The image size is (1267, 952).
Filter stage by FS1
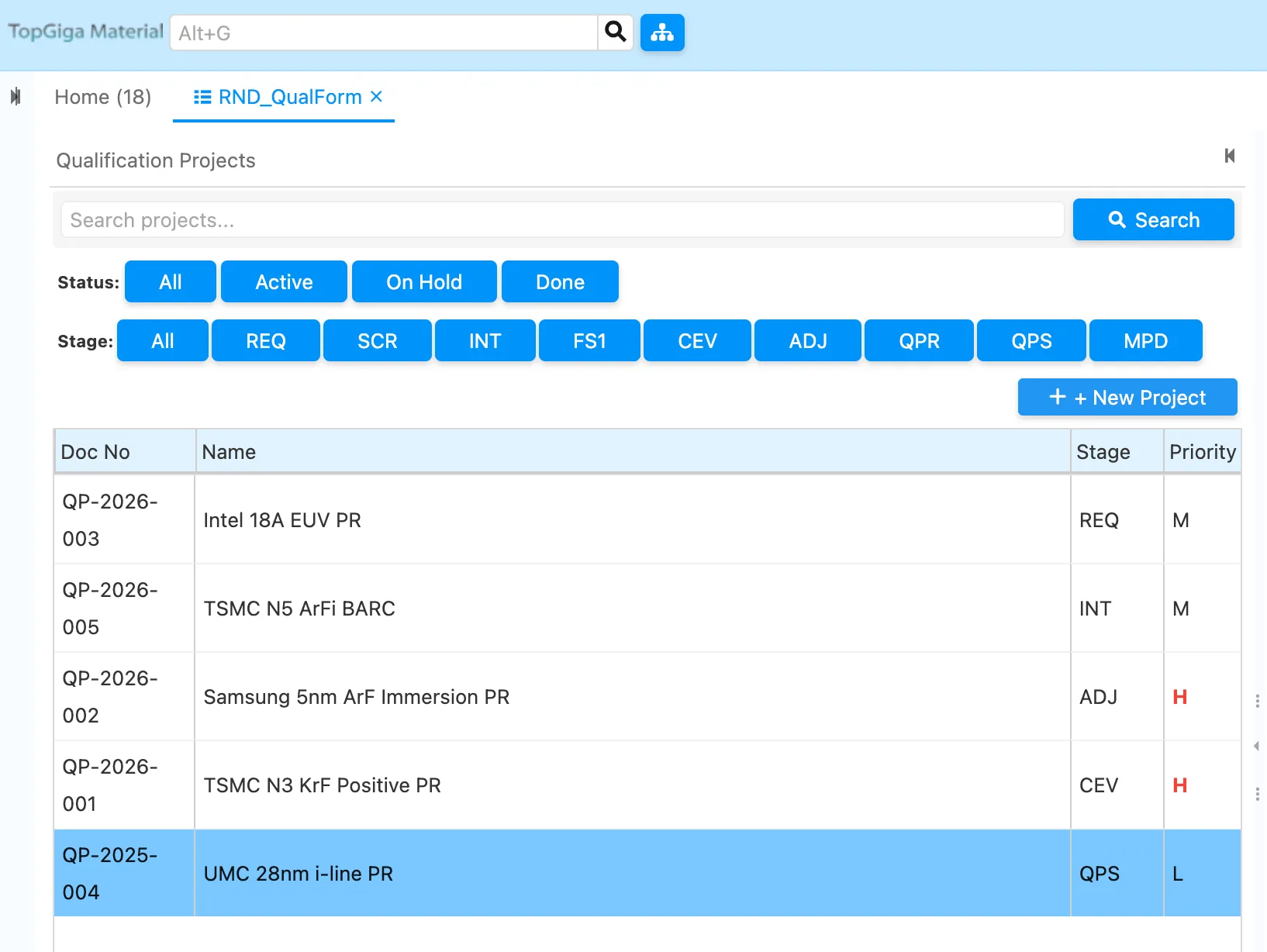click(589, 341)
